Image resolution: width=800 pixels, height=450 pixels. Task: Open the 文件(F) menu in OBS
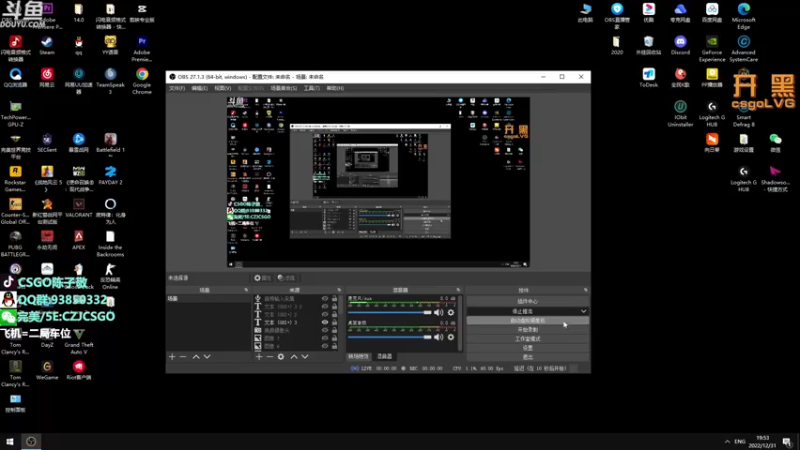tap(177, 88)
